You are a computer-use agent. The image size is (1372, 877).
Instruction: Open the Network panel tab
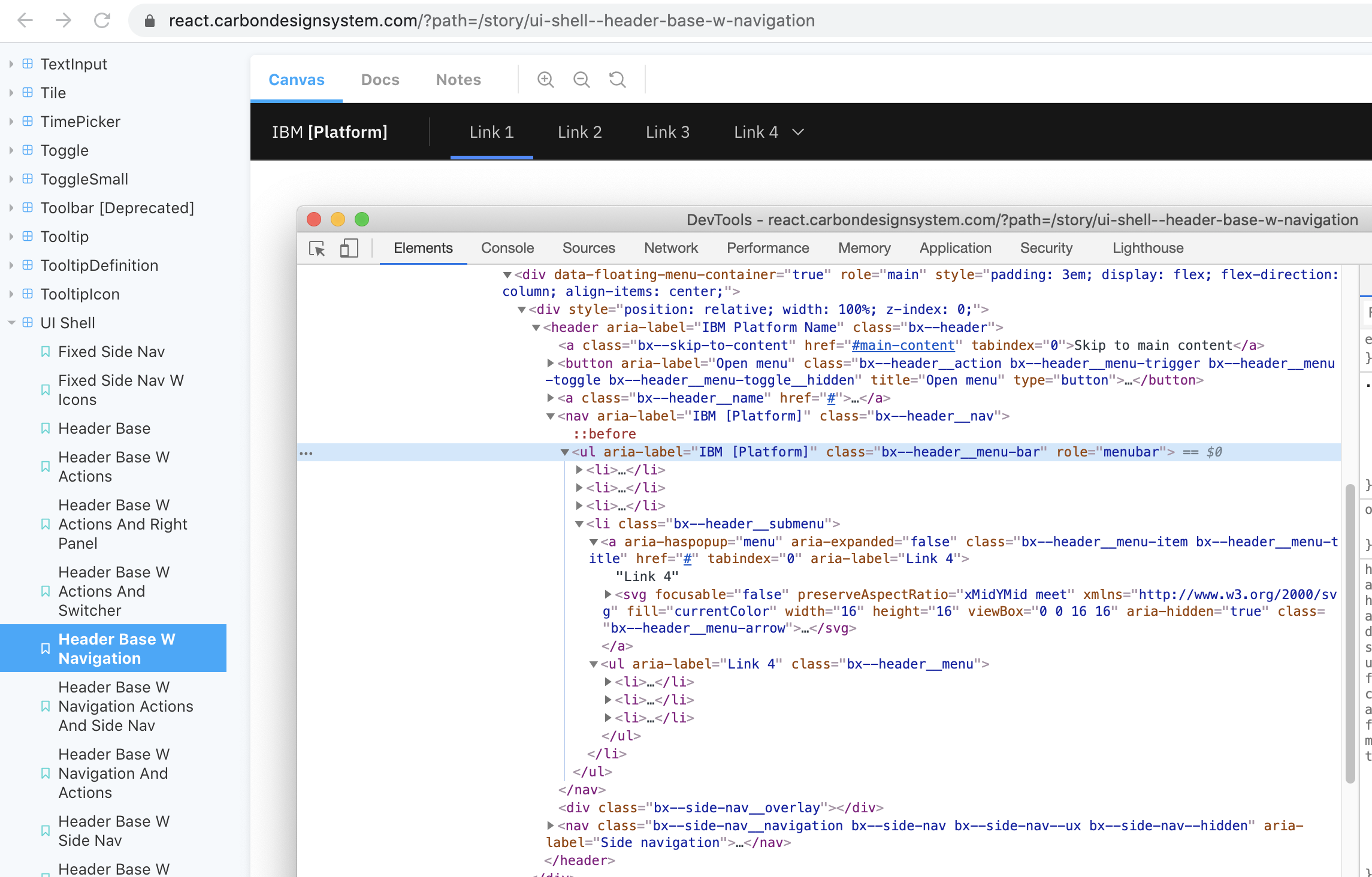point(670,248)
